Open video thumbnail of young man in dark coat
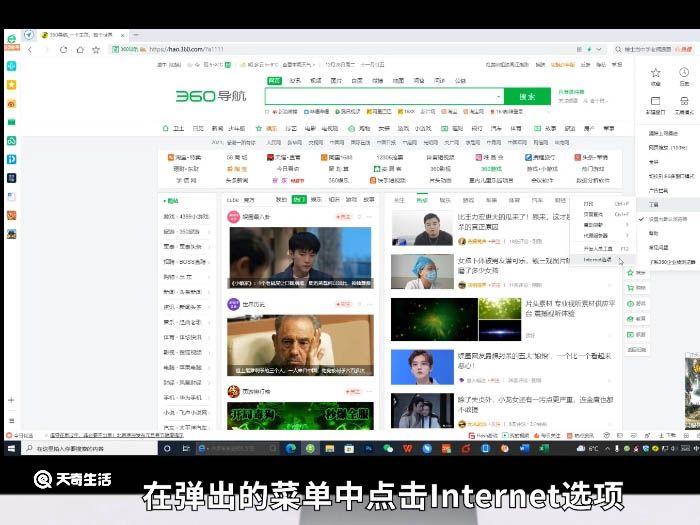The width and height of the screenshot is (700, 525). click(x=300, y=258)
